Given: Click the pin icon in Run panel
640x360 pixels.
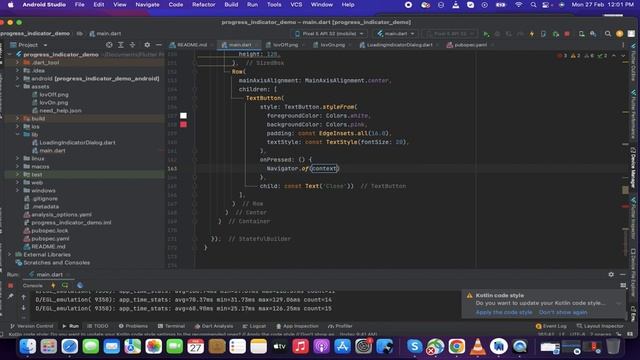Looking at the screenshot, I should pos(11,296).
